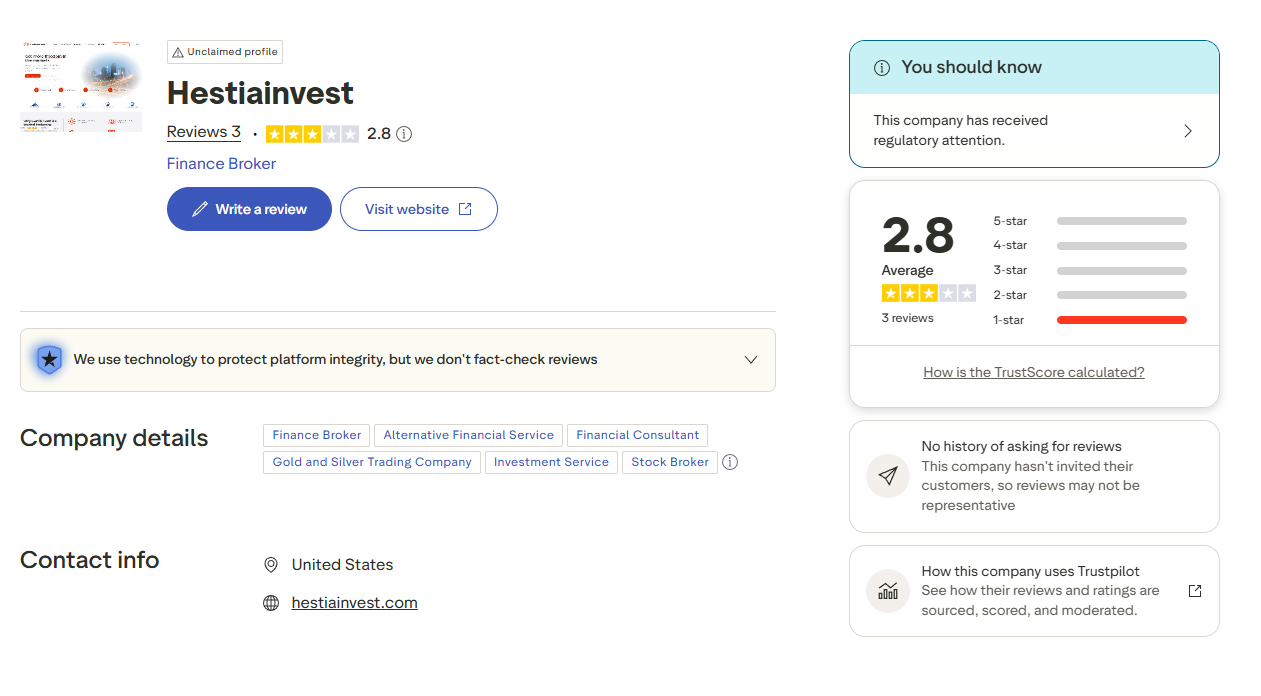
Task: Filter reviews by the 3-star bar
Action: [x=1090, y=270]
